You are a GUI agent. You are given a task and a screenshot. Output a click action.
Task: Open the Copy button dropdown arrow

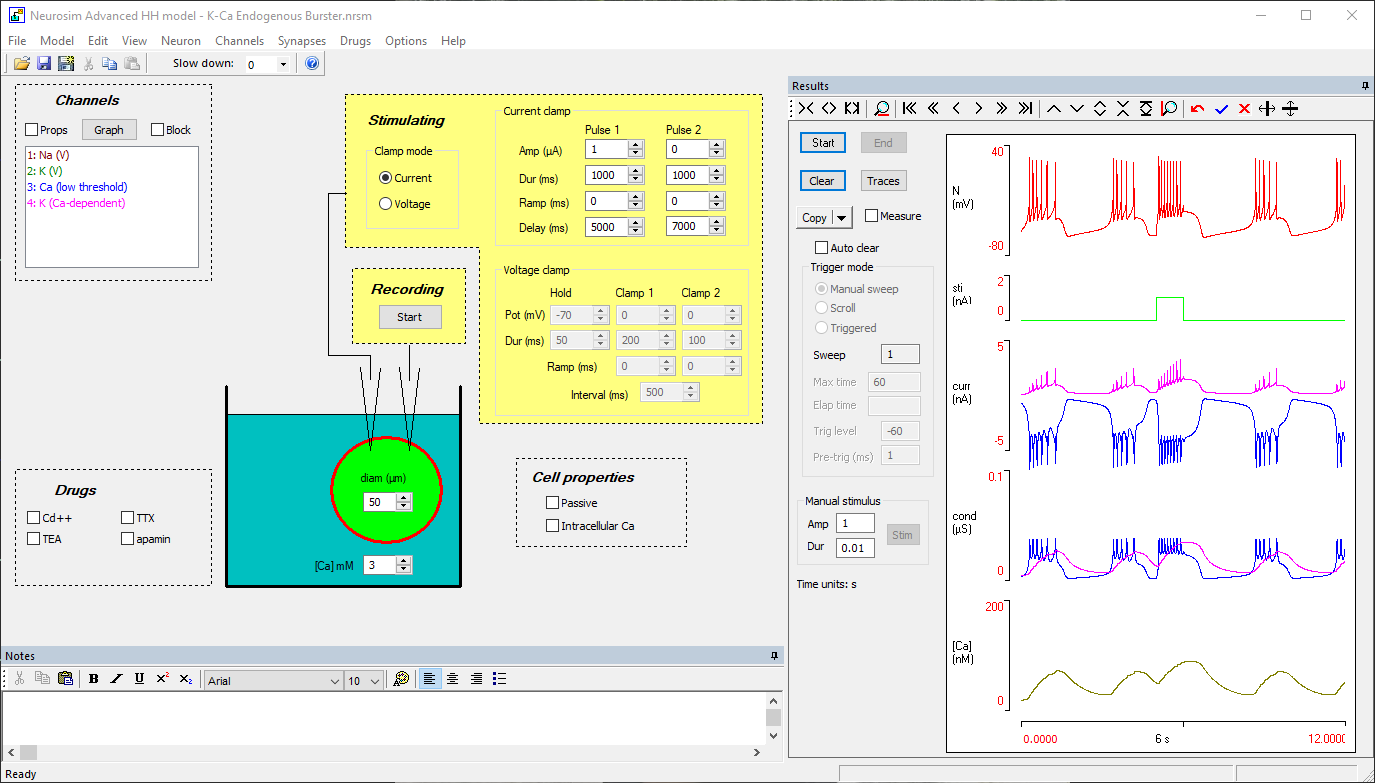842,218
